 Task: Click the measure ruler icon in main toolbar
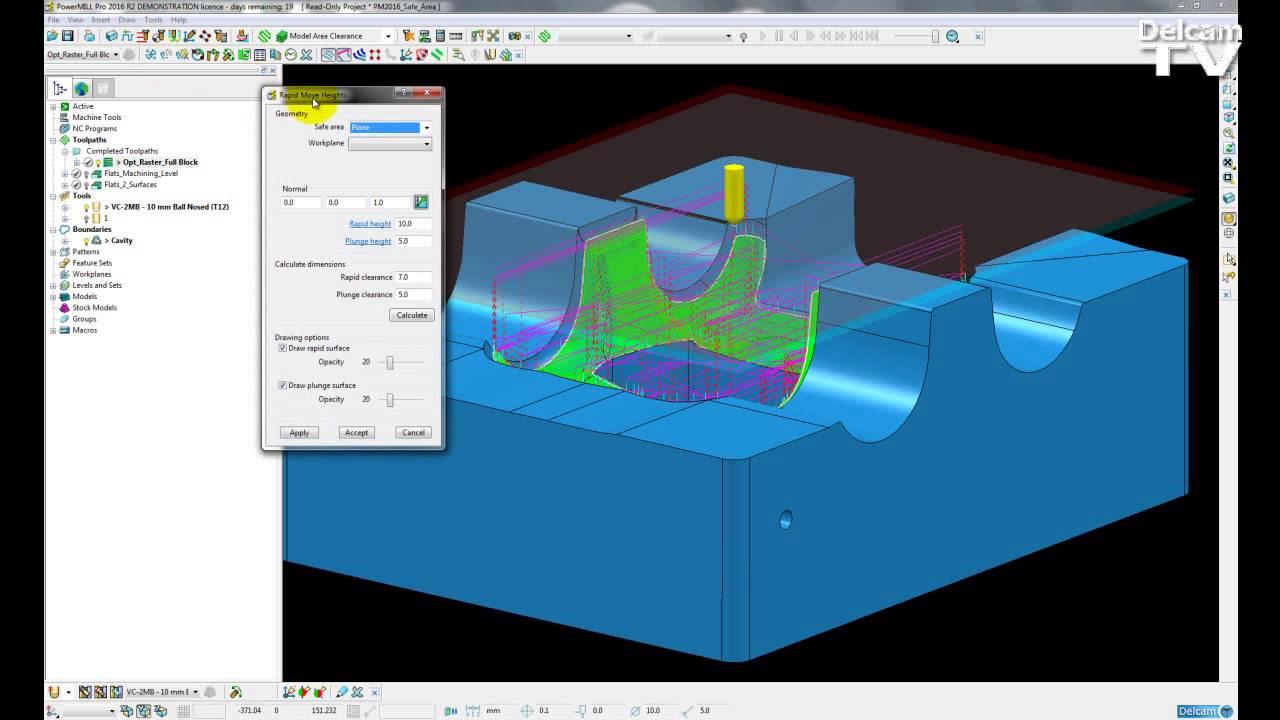(x=456, y=36)
